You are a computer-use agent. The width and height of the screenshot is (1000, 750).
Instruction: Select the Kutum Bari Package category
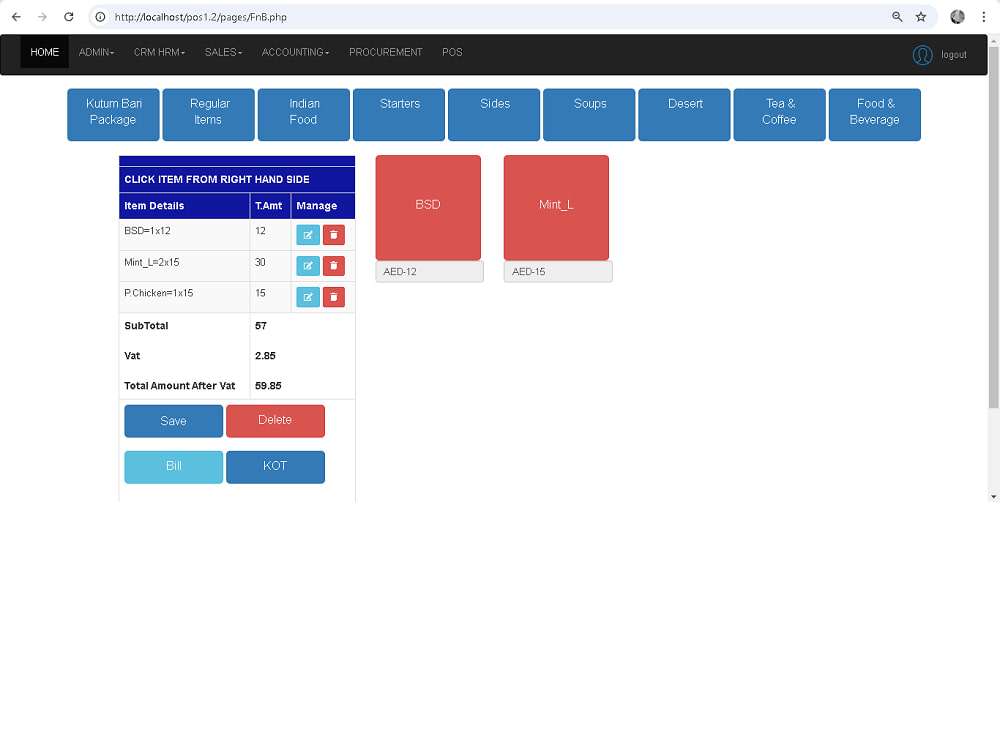coord(114,114)
